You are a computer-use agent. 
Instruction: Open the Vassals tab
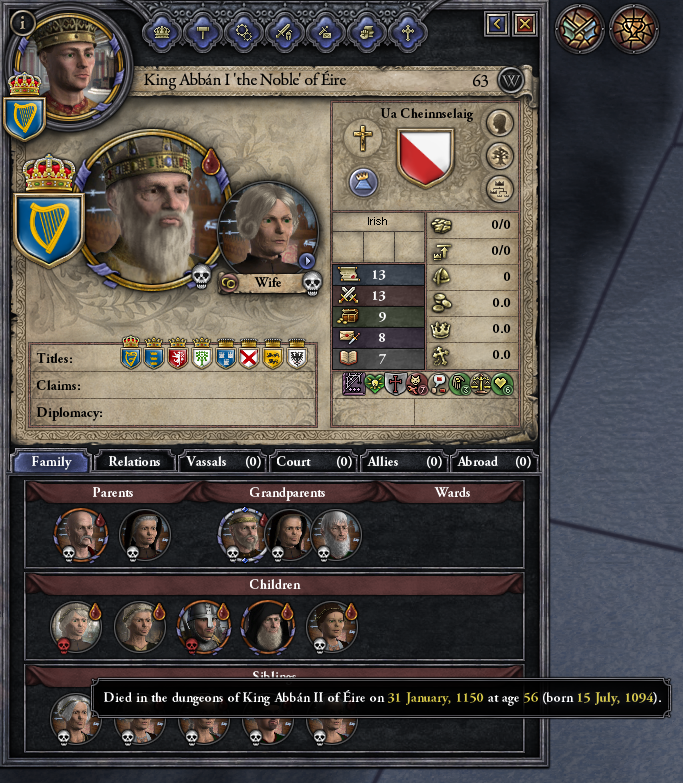pyautogui.click(x=224, y=462)
